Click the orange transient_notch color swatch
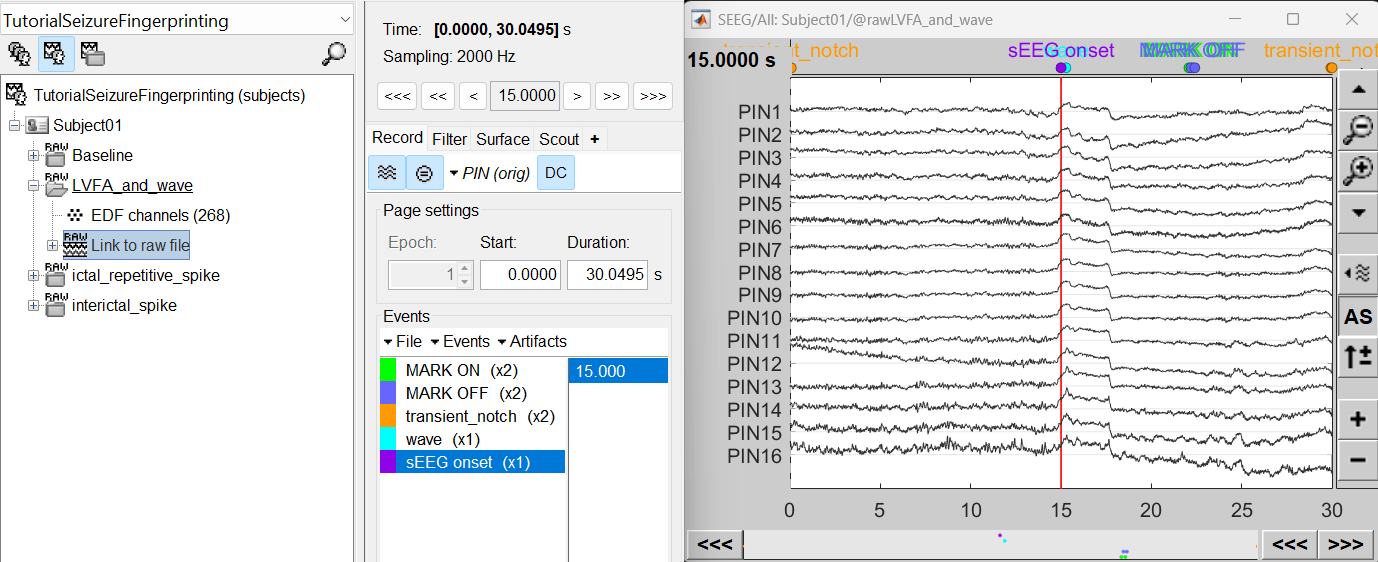 [x=388, y=417]
